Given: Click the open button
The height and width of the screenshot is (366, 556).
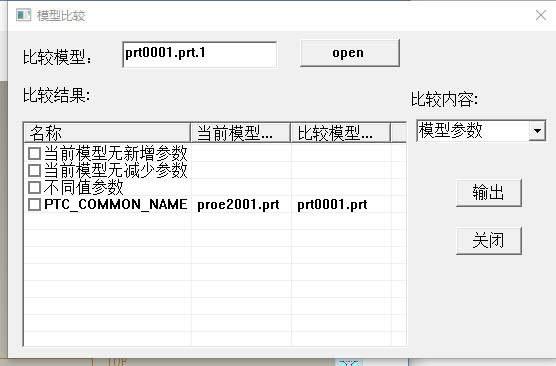Looking at the screenshot, I should click(x=350, y=53).
